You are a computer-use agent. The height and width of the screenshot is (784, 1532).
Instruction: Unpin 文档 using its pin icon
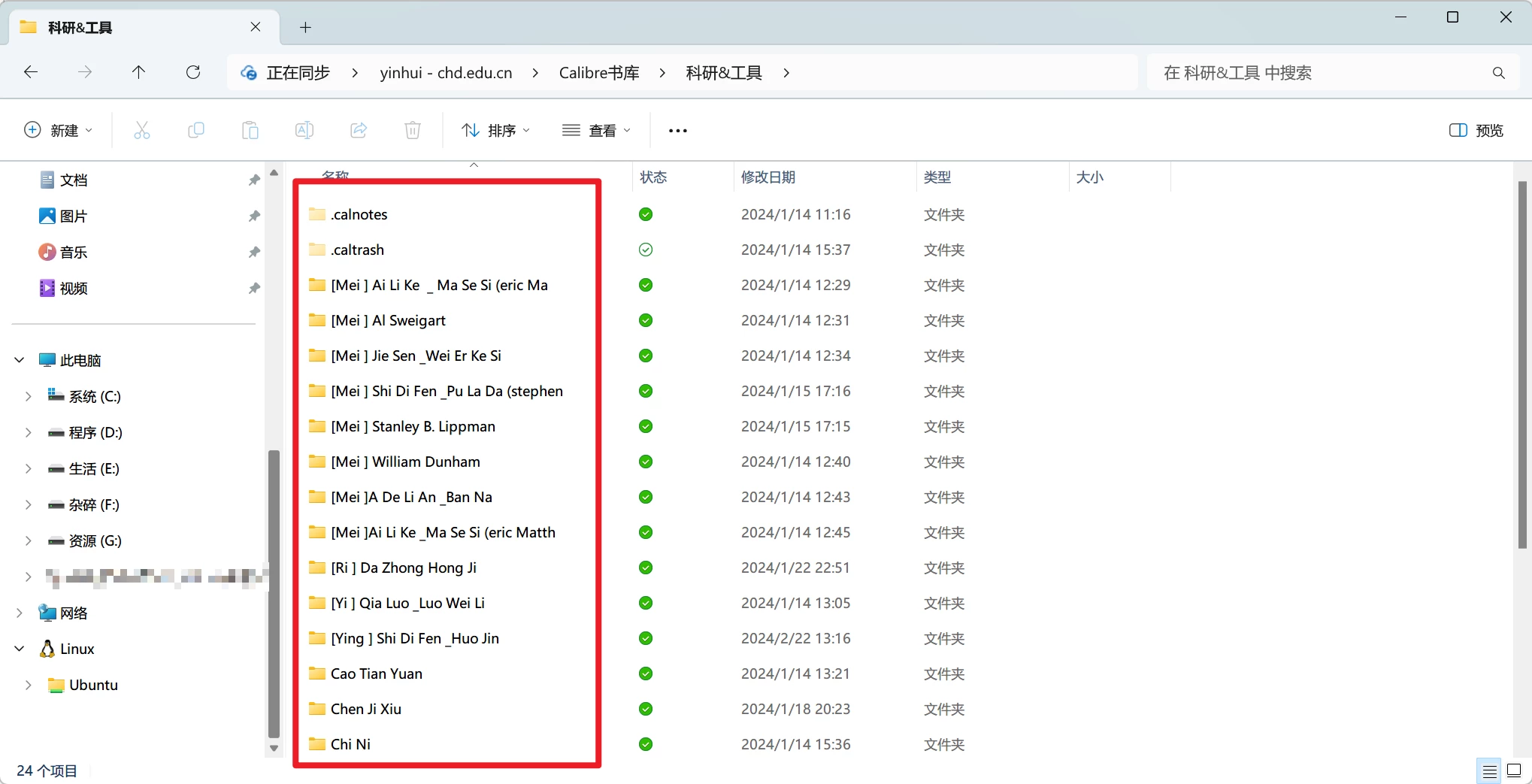pos(254,180)
